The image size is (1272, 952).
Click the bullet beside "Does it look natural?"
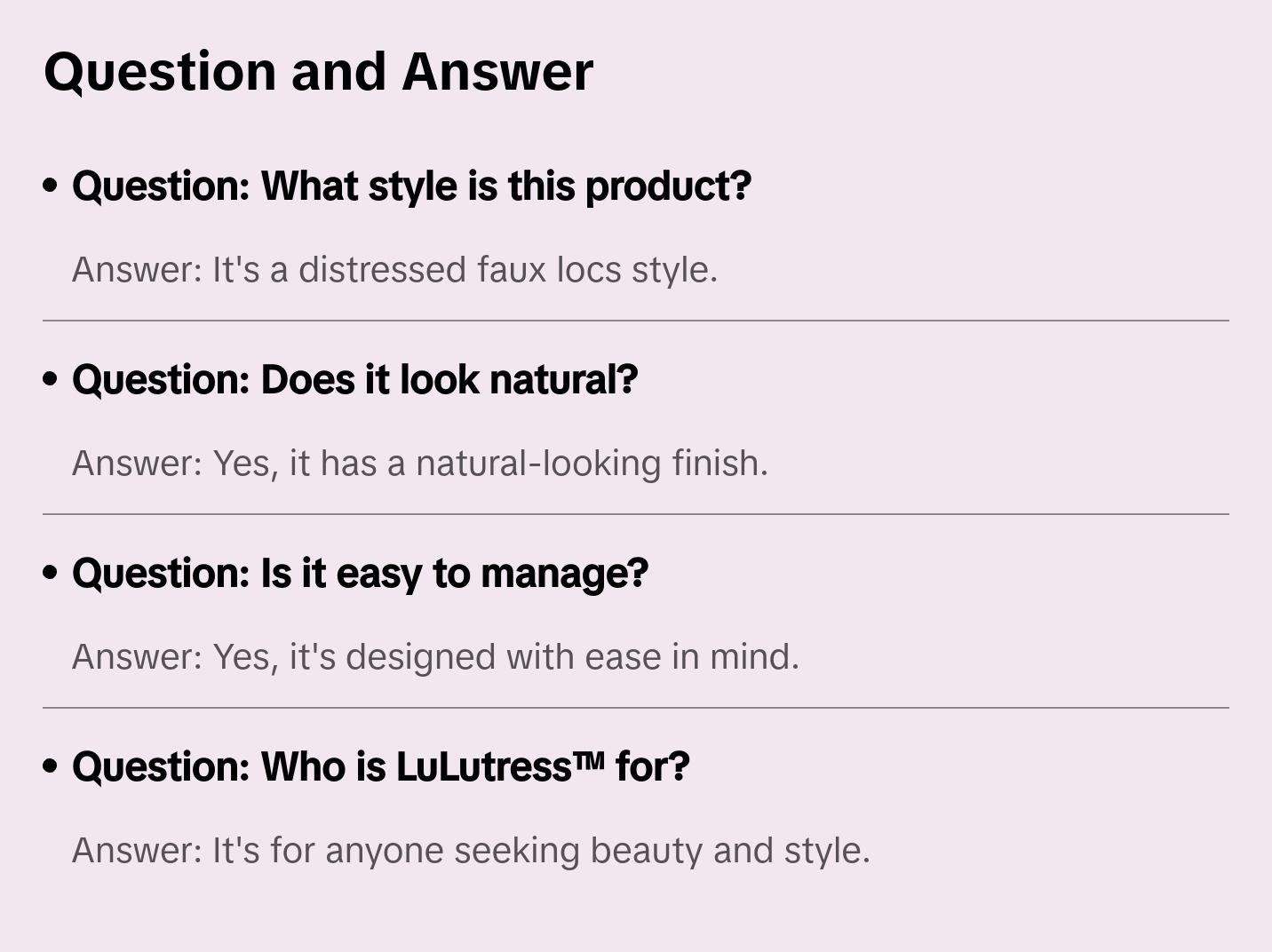tap(51, 380)
